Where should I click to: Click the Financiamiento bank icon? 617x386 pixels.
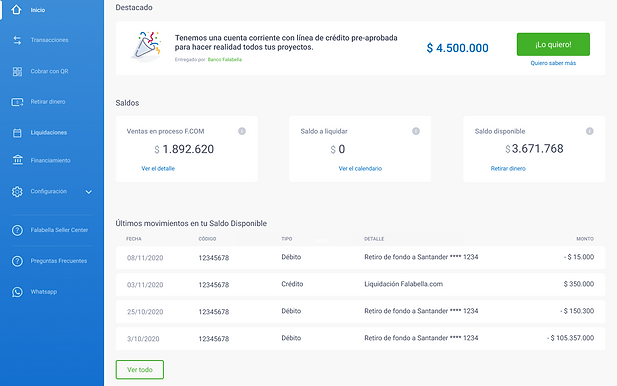click(17, 160)
